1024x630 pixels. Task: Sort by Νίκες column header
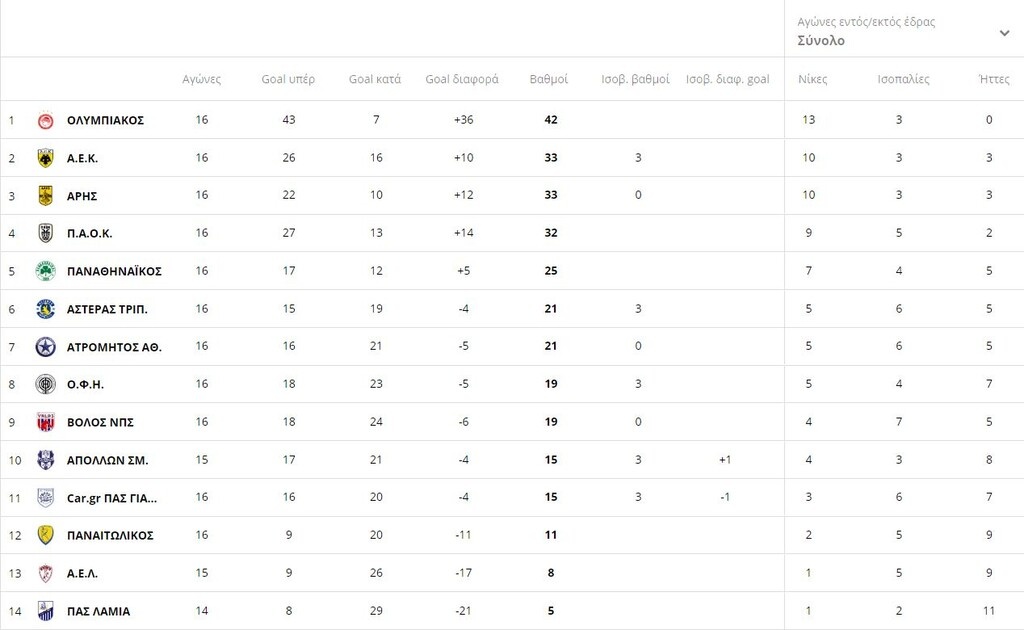[812, 79]
